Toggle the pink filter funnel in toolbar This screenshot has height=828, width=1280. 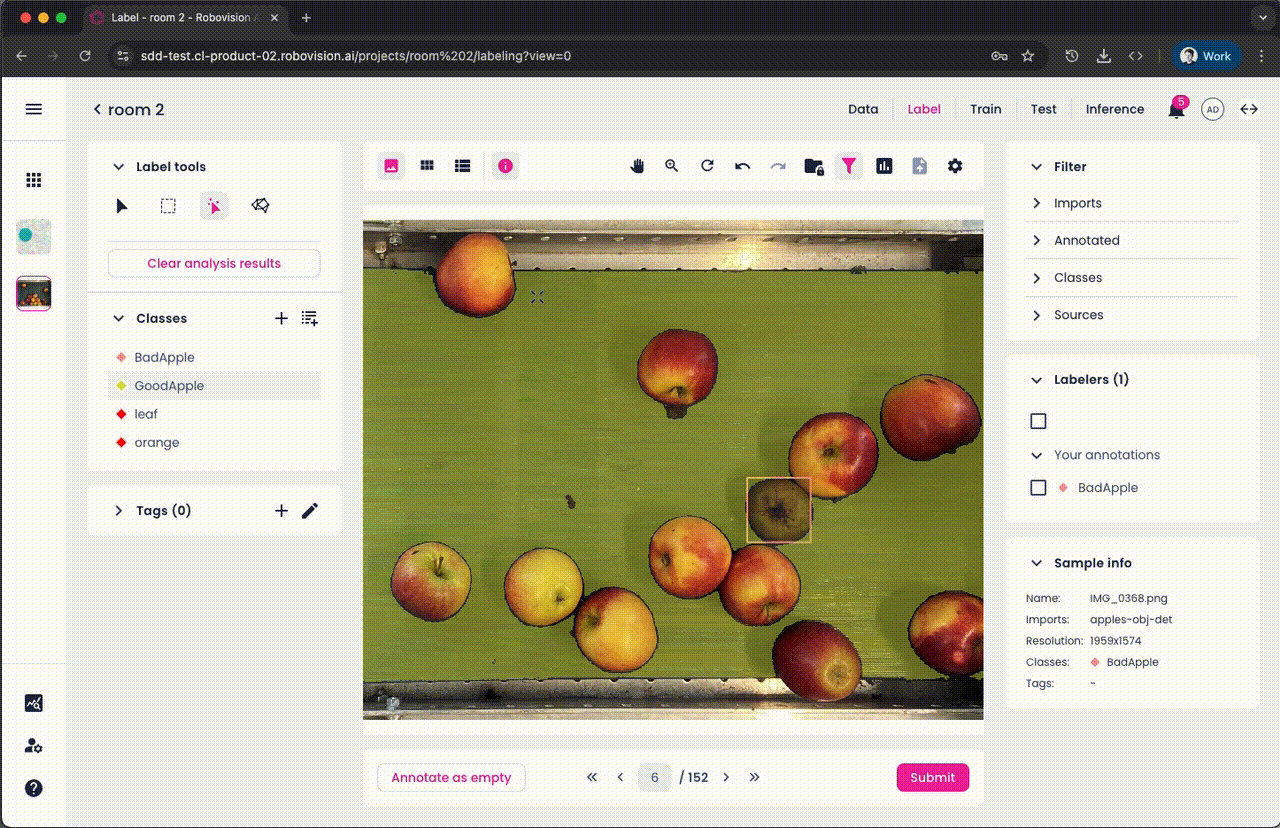click(x=849, y=166)
